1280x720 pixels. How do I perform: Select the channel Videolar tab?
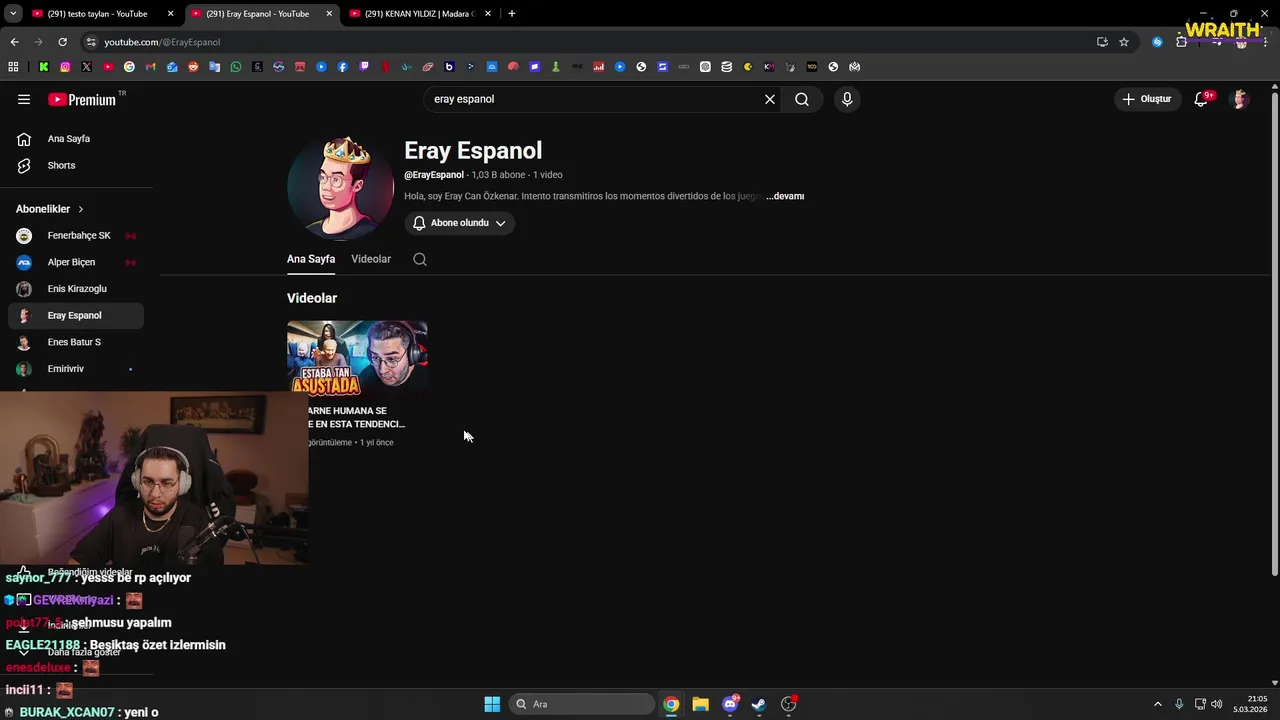tap(371, 259)
